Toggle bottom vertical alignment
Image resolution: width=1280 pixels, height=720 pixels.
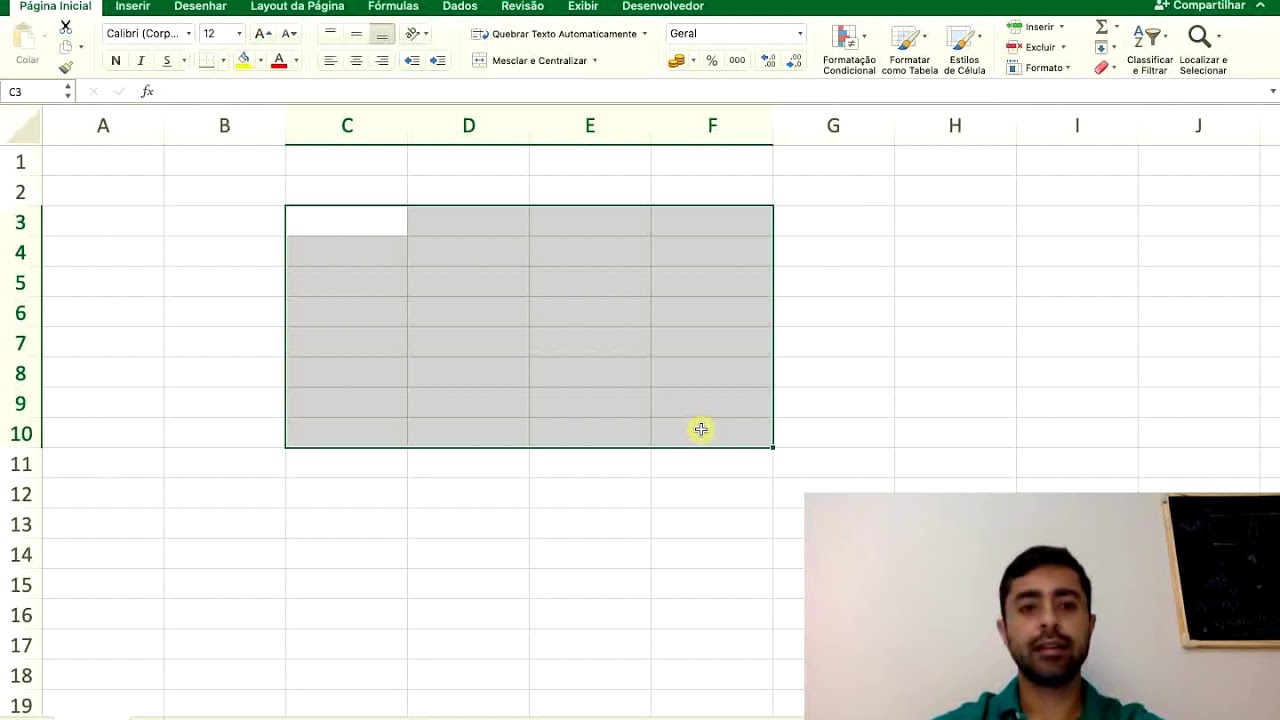click(381, 34)
